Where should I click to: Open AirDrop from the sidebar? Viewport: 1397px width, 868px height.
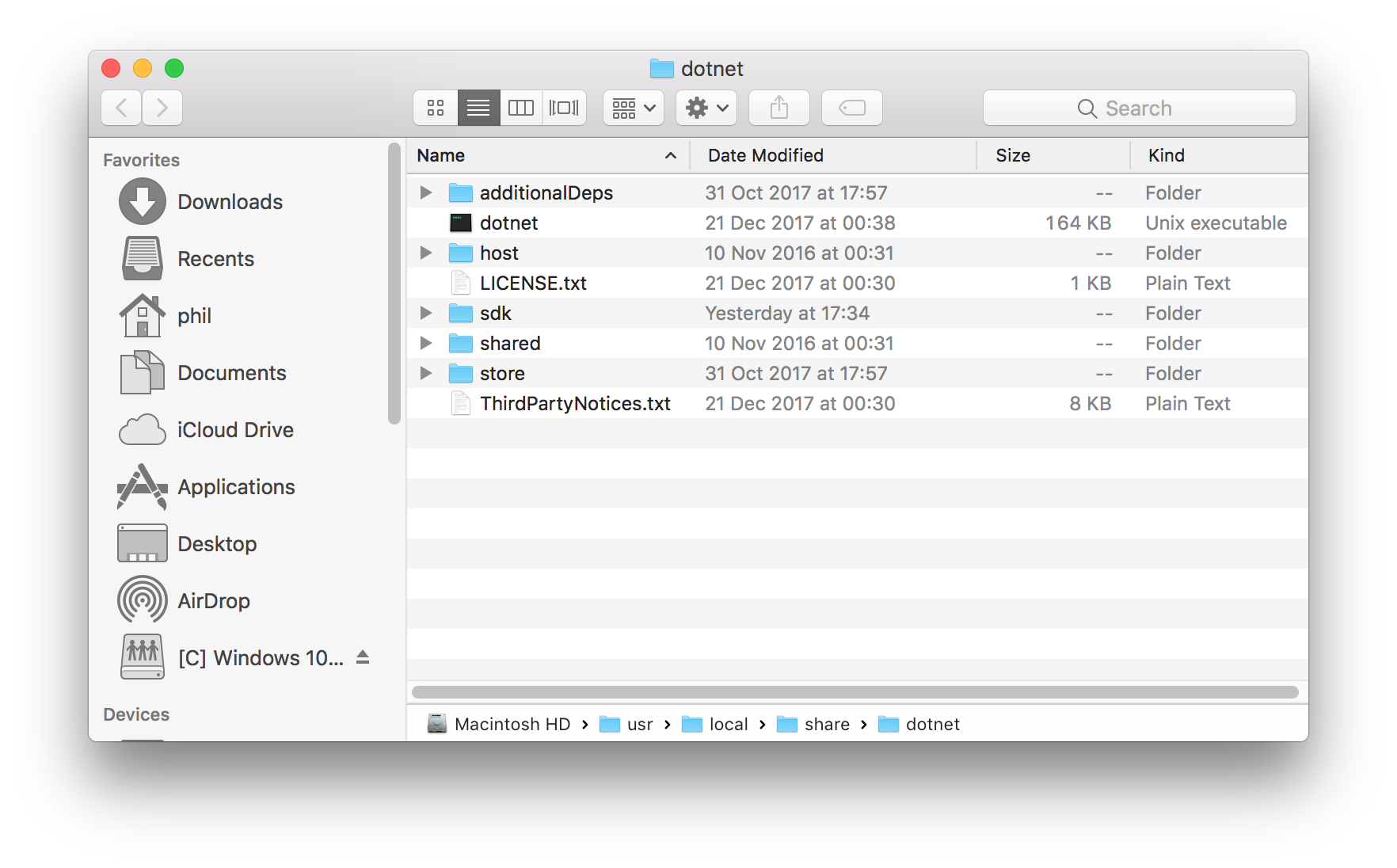tap(213, 601)
